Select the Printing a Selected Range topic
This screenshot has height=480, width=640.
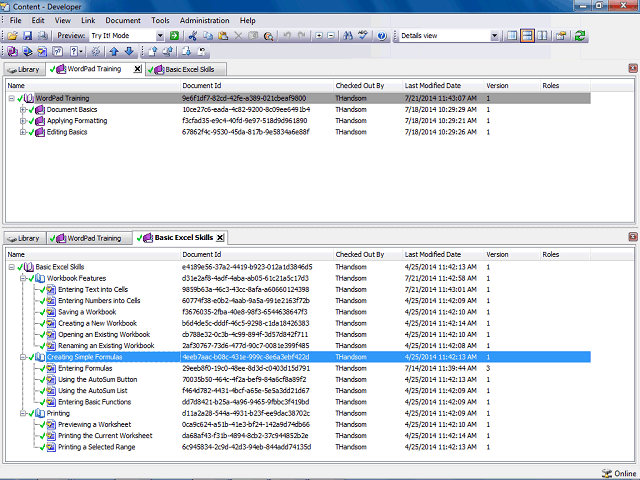(96, 447)
